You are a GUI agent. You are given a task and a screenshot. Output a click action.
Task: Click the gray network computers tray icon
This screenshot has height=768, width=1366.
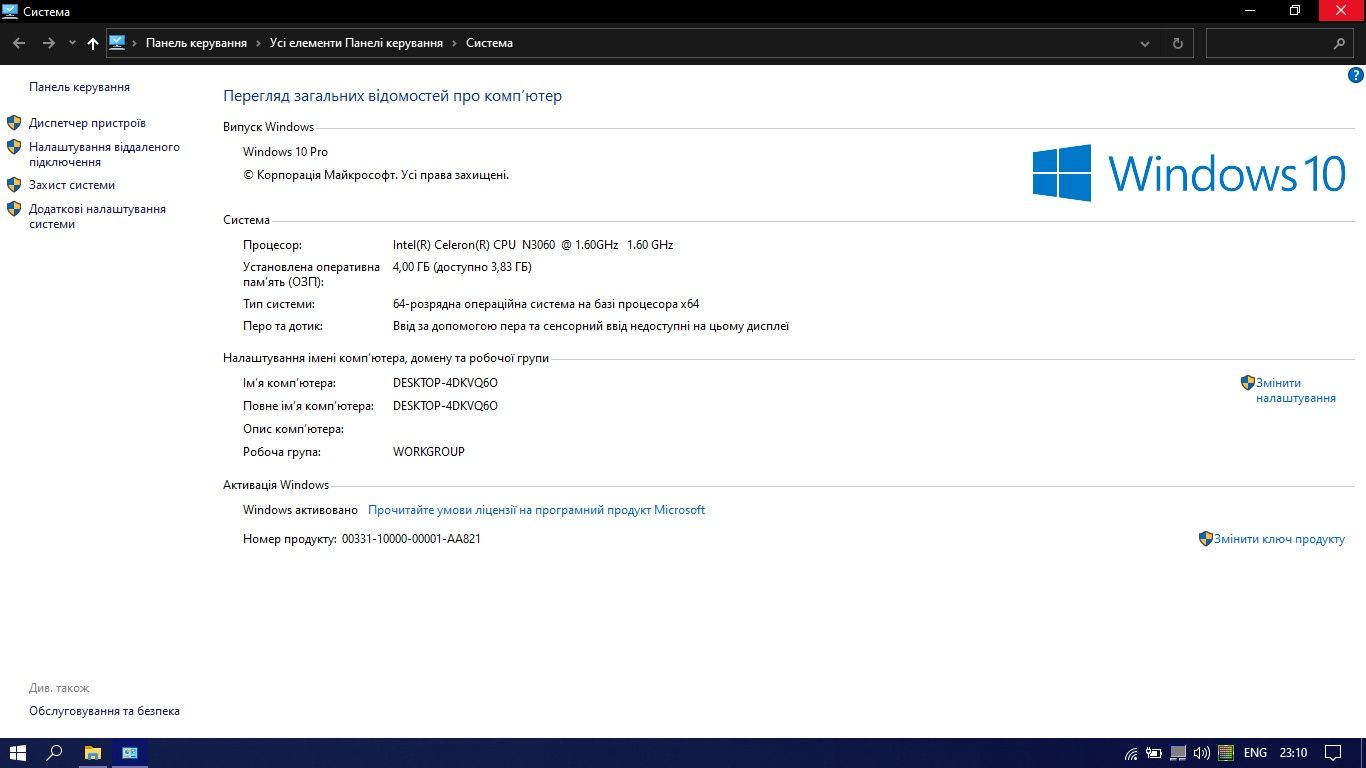(x=1178, y=753)
